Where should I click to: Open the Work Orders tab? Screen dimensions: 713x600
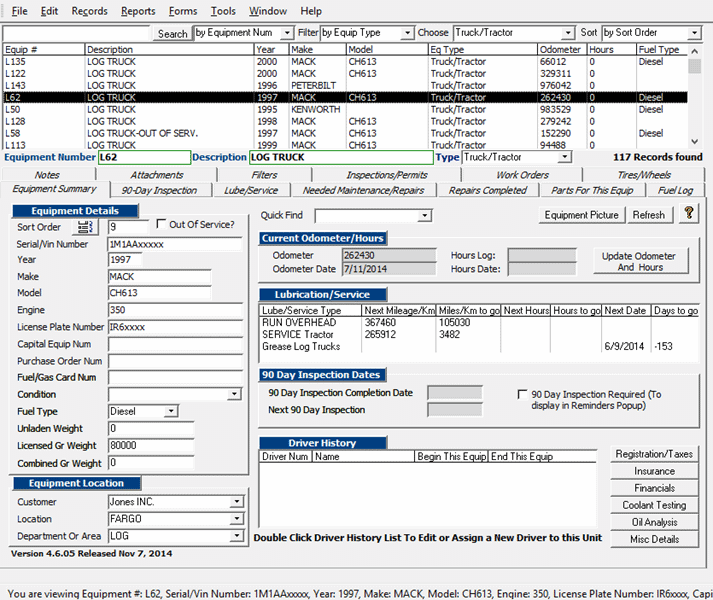coord(522,175)
